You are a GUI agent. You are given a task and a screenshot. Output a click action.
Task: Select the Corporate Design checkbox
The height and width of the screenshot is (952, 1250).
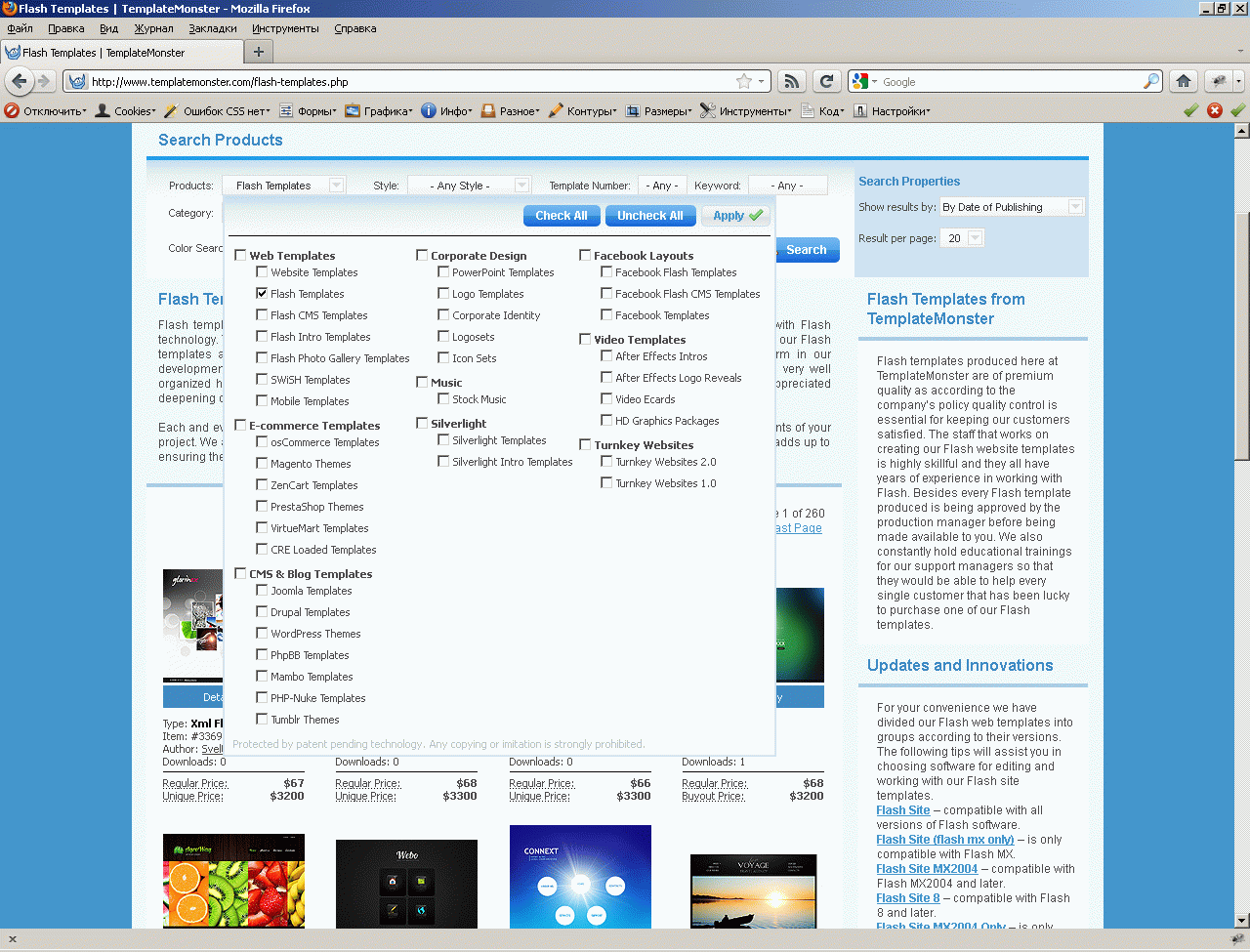tap(422, 255)
